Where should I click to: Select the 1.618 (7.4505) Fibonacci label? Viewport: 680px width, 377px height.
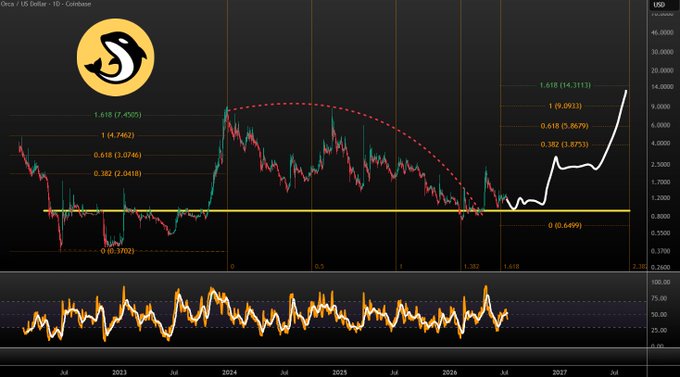click(x=118, y=115)
